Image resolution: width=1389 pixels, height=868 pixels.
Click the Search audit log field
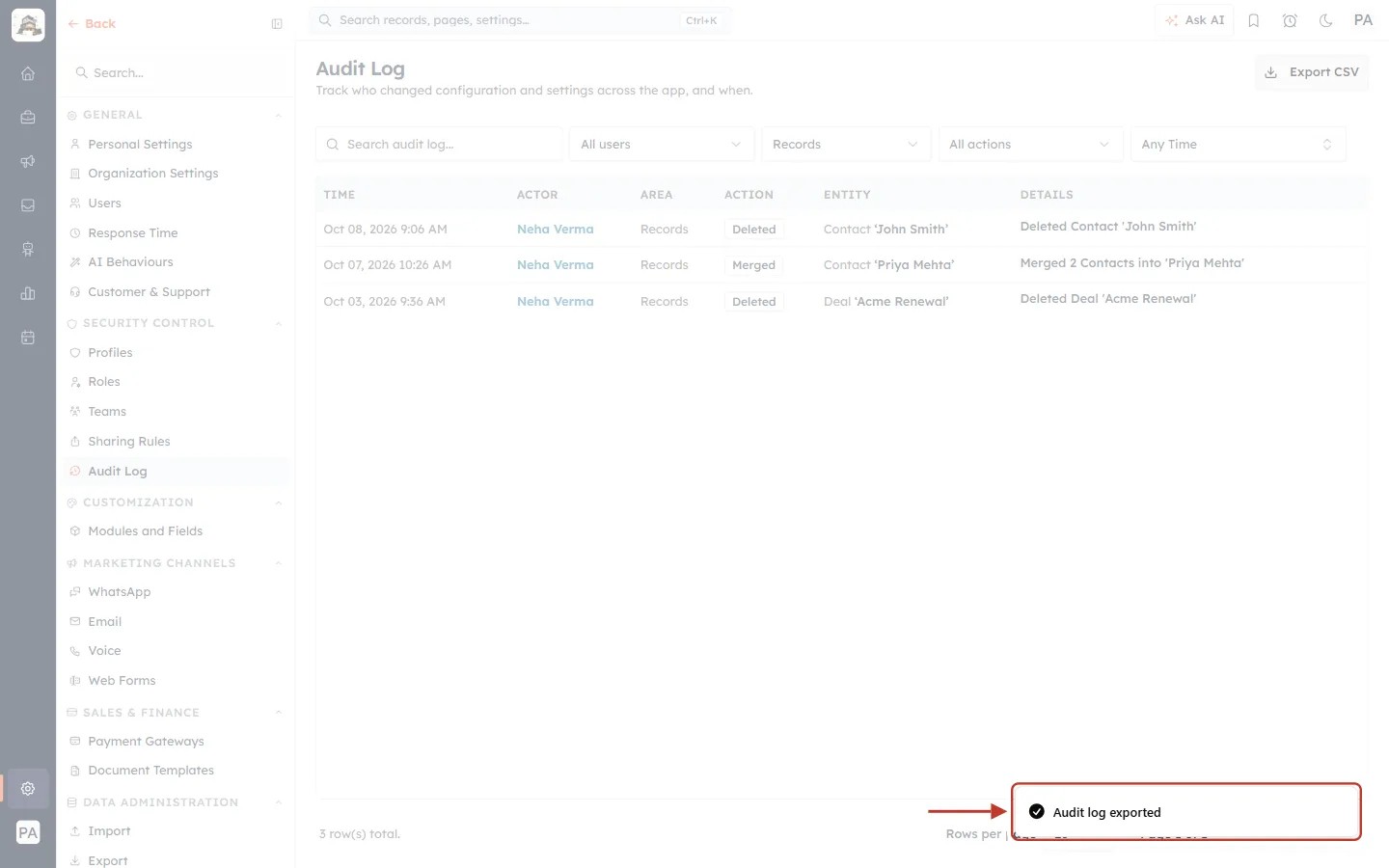(439, 145)
